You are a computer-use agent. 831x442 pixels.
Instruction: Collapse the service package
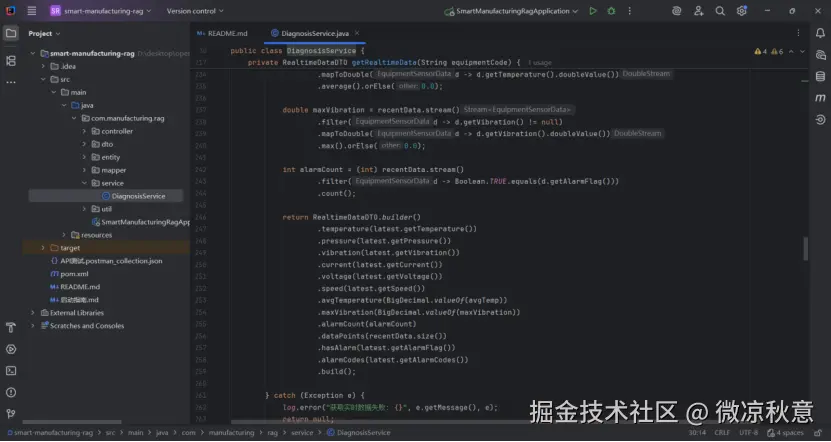pos(84,183)
